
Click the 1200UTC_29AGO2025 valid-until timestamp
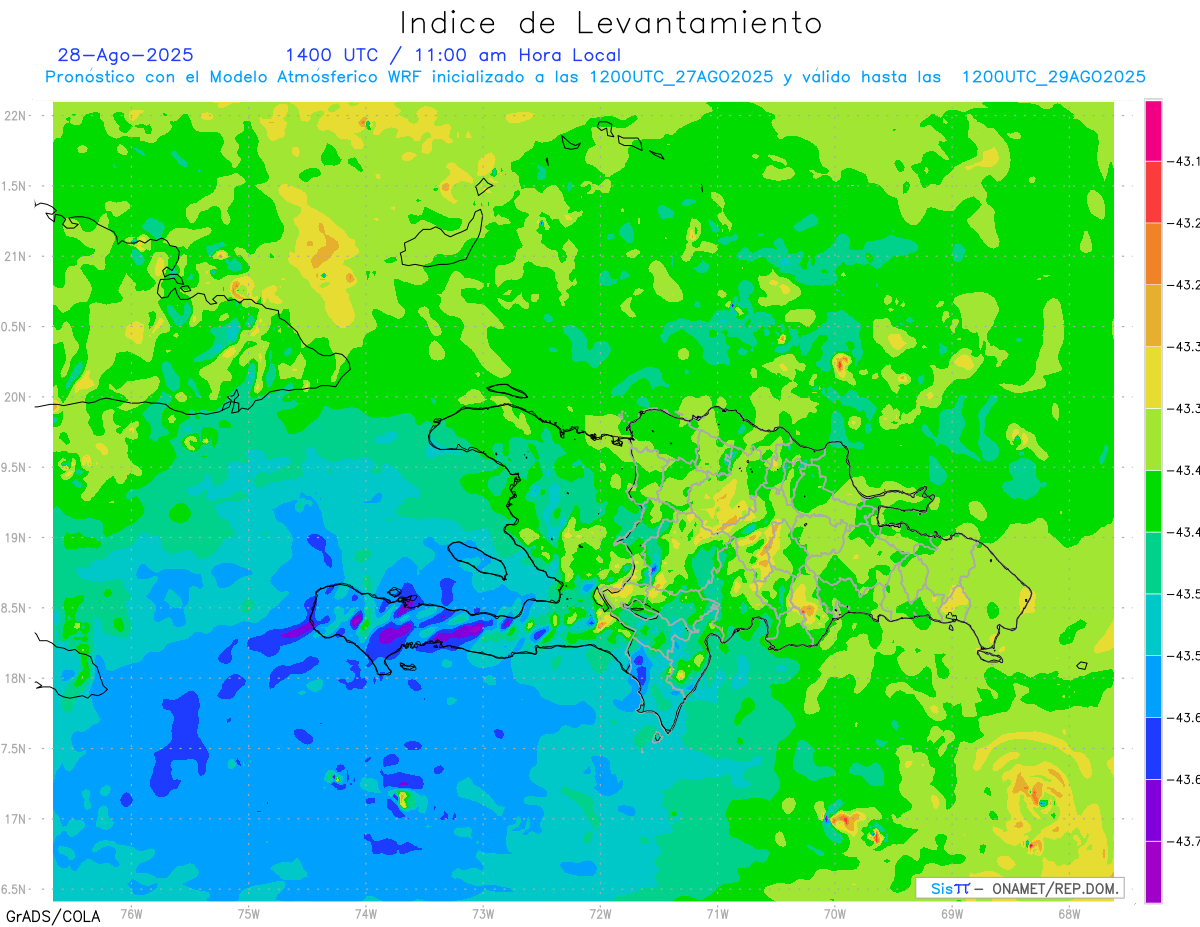[1053, 77]
